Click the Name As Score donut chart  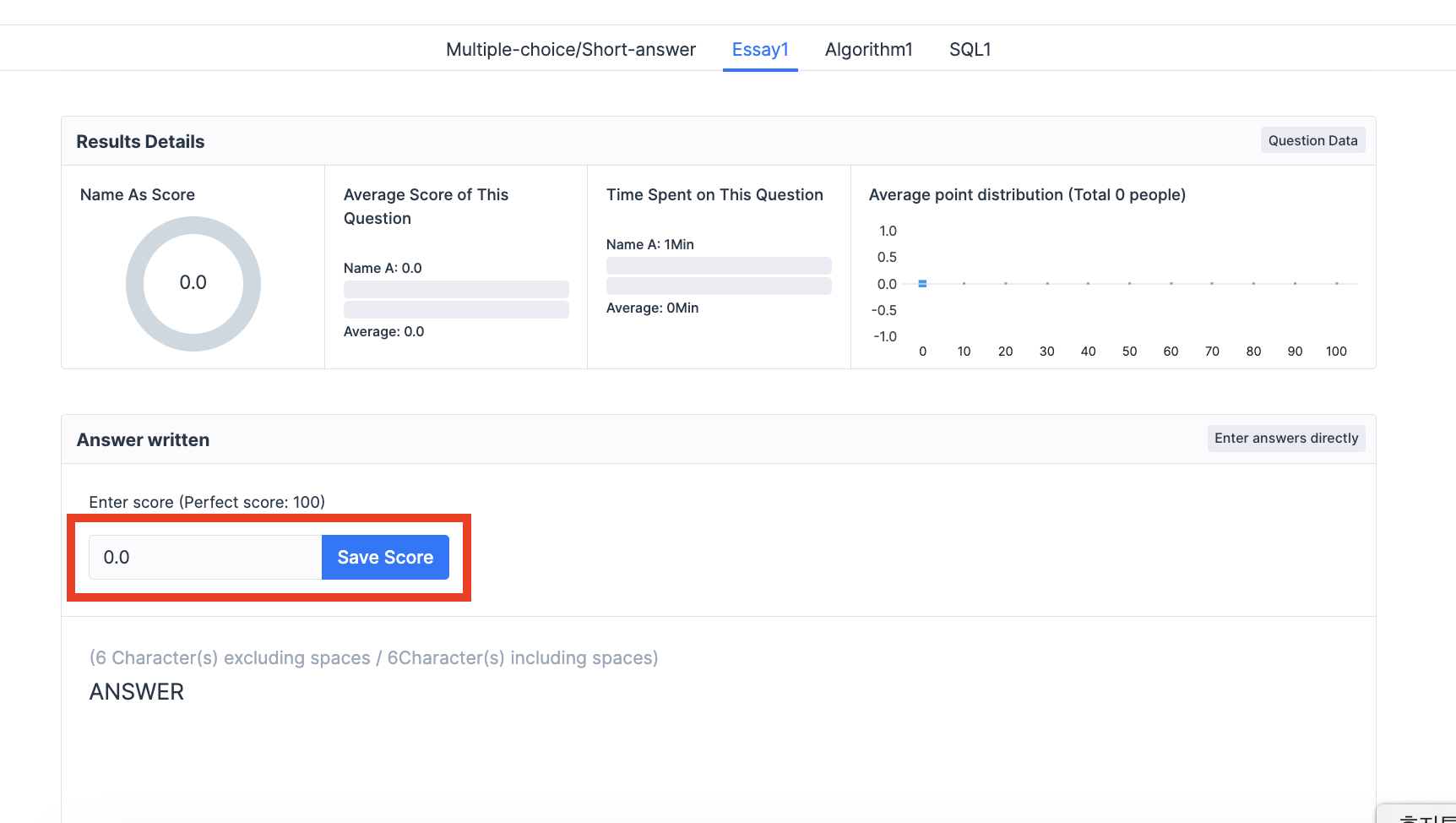pyautogui.click(x=193, y=284)
